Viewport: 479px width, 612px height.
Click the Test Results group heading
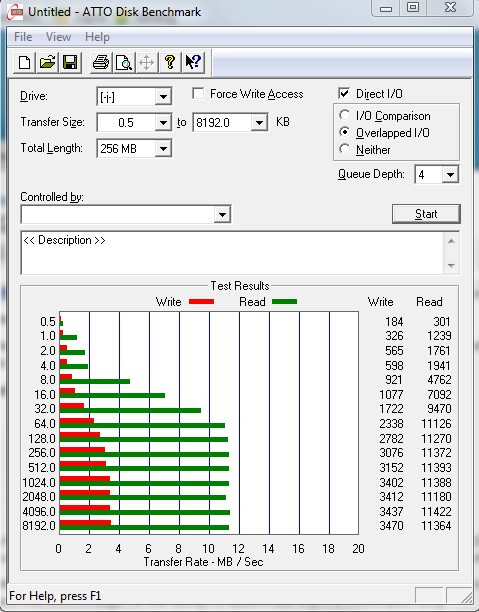(240, 286)
